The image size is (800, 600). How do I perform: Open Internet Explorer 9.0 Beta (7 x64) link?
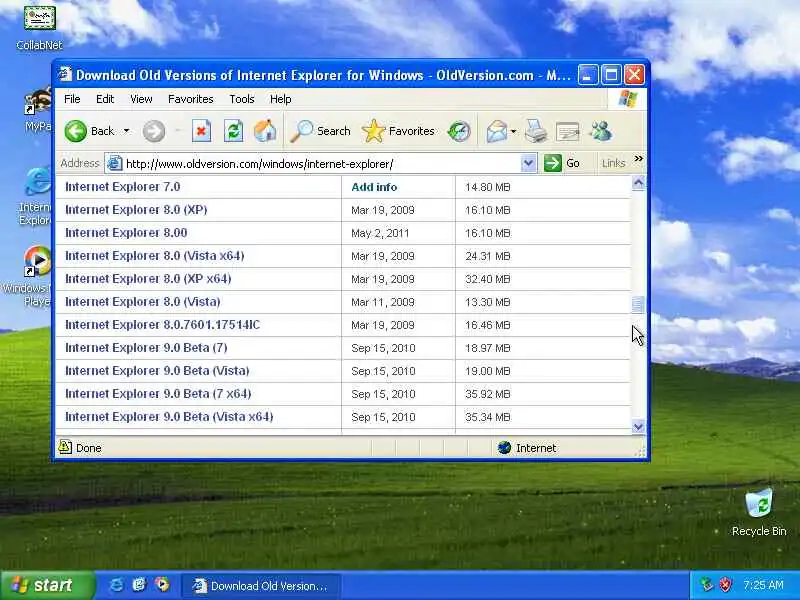[x=158, y=393]
